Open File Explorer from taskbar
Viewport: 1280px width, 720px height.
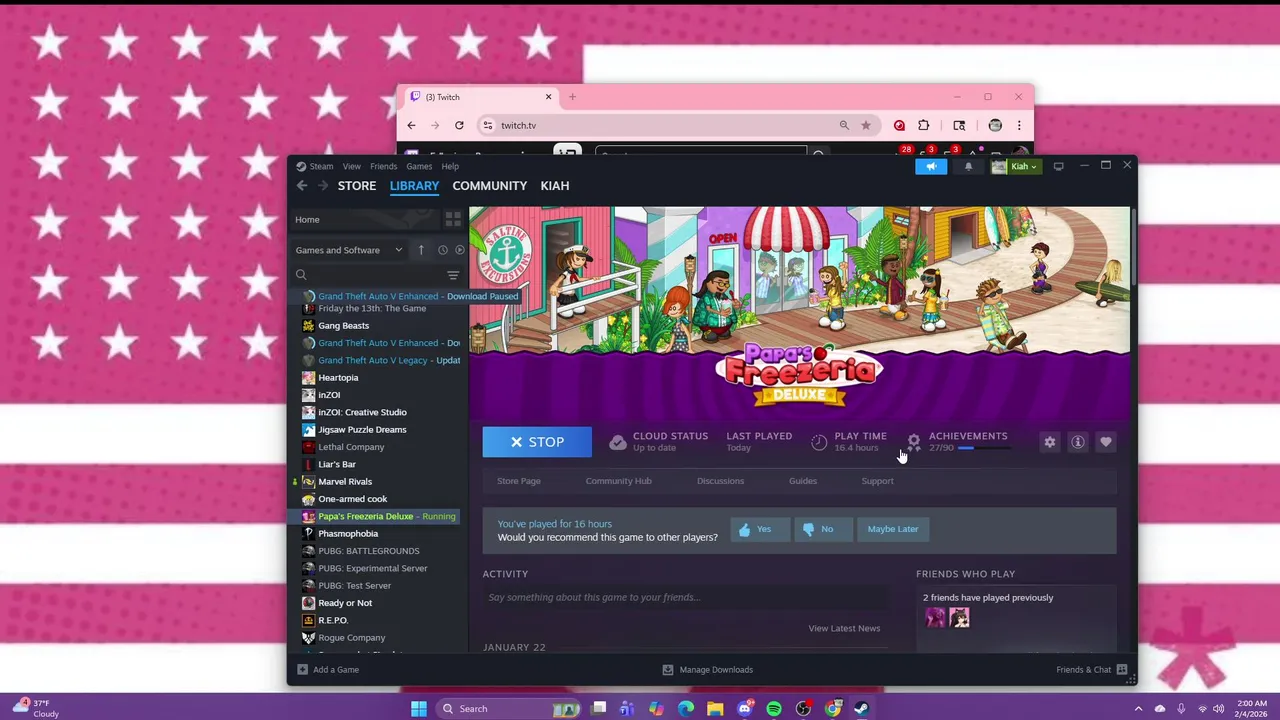pyautogui.click(x=715, y=709)
